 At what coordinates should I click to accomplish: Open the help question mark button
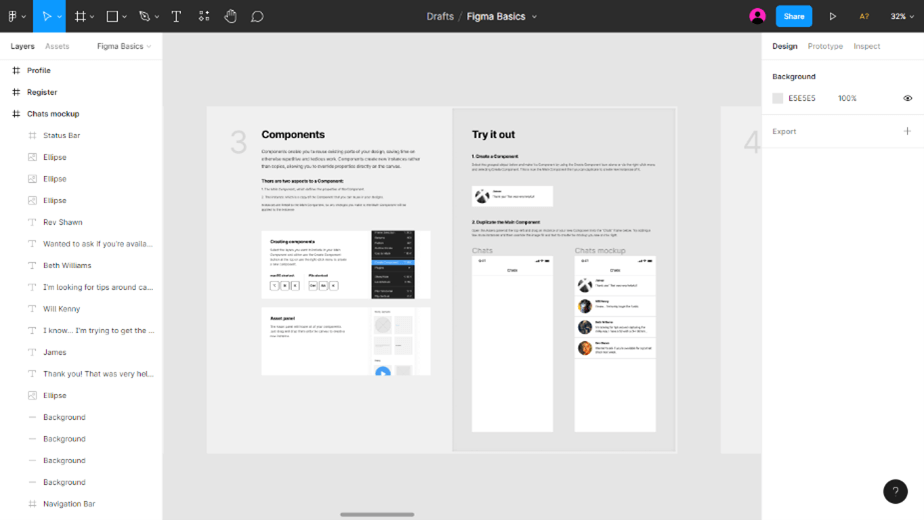click(895, 491)
